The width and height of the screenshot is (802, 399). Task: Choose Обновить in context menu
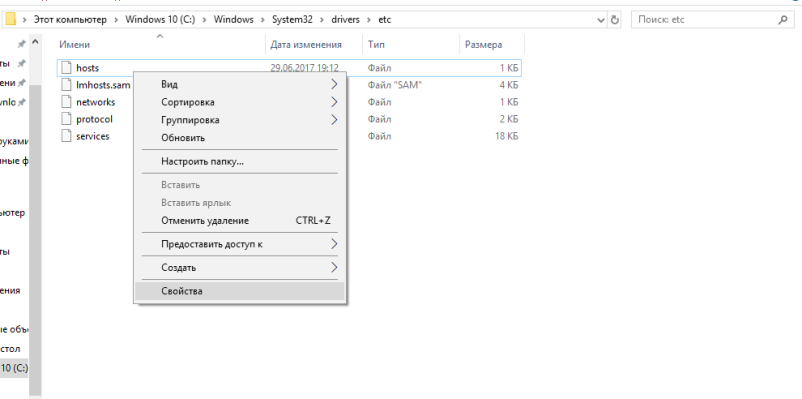coord(239,138)
